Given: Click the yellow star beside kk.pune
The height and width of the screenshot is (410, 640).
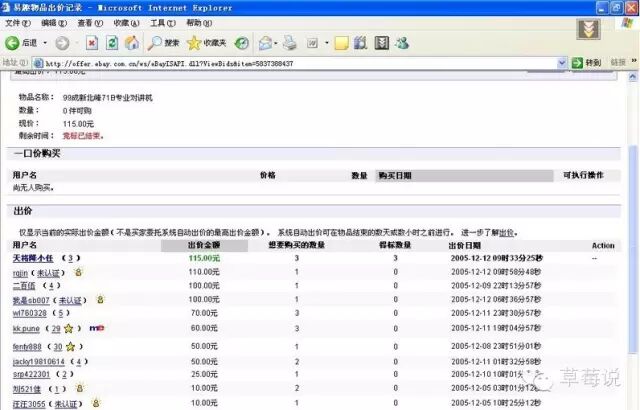Looking at the screenshot, I should tap(69, 328).
